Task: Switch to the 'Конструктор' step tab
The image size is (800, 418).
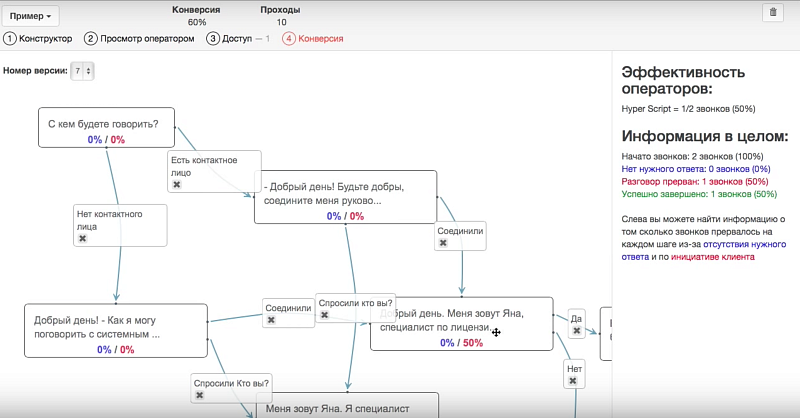Action: [38, 39]
